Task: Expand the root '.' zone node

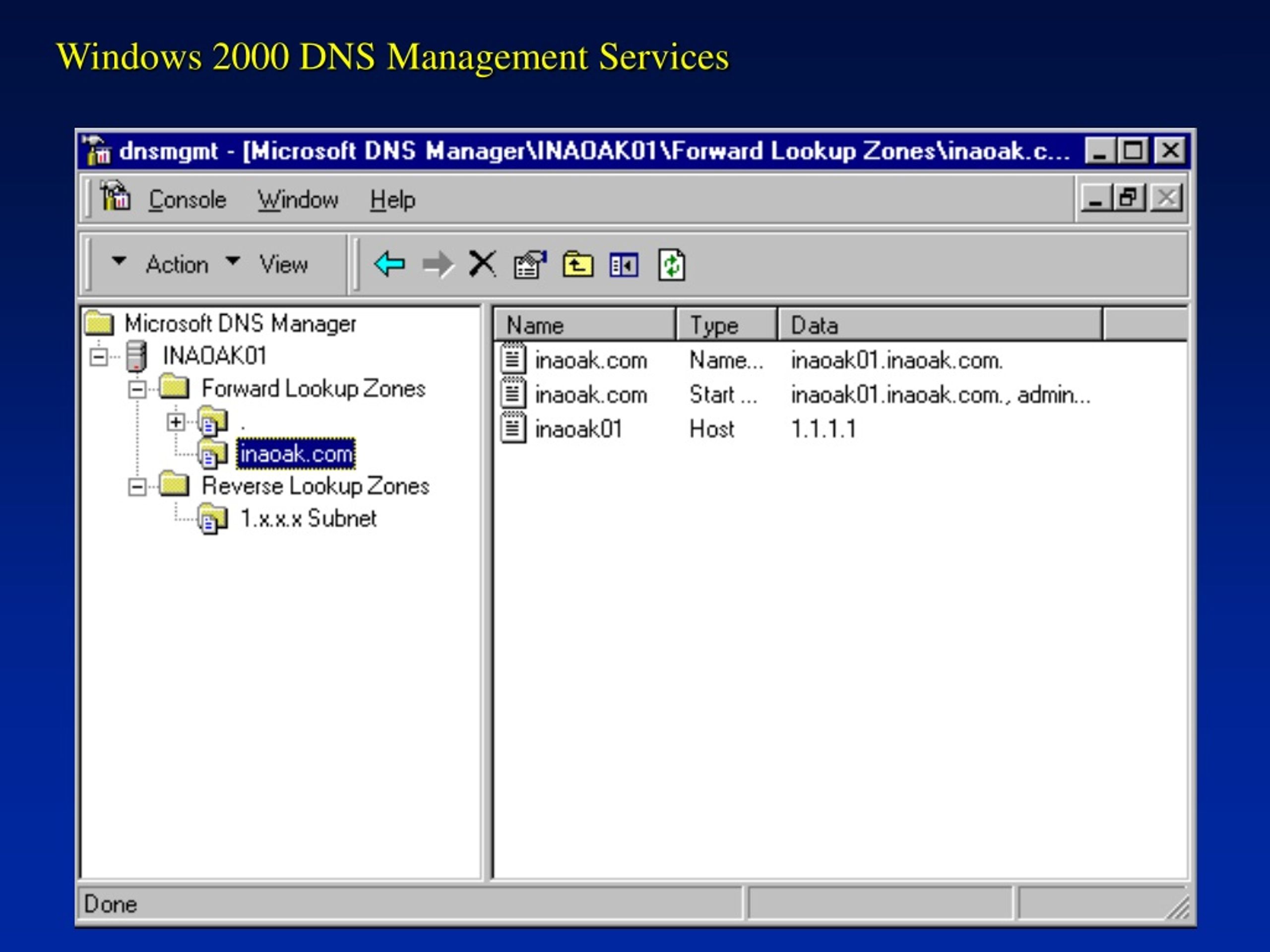Action: click(x=176, y=422)
